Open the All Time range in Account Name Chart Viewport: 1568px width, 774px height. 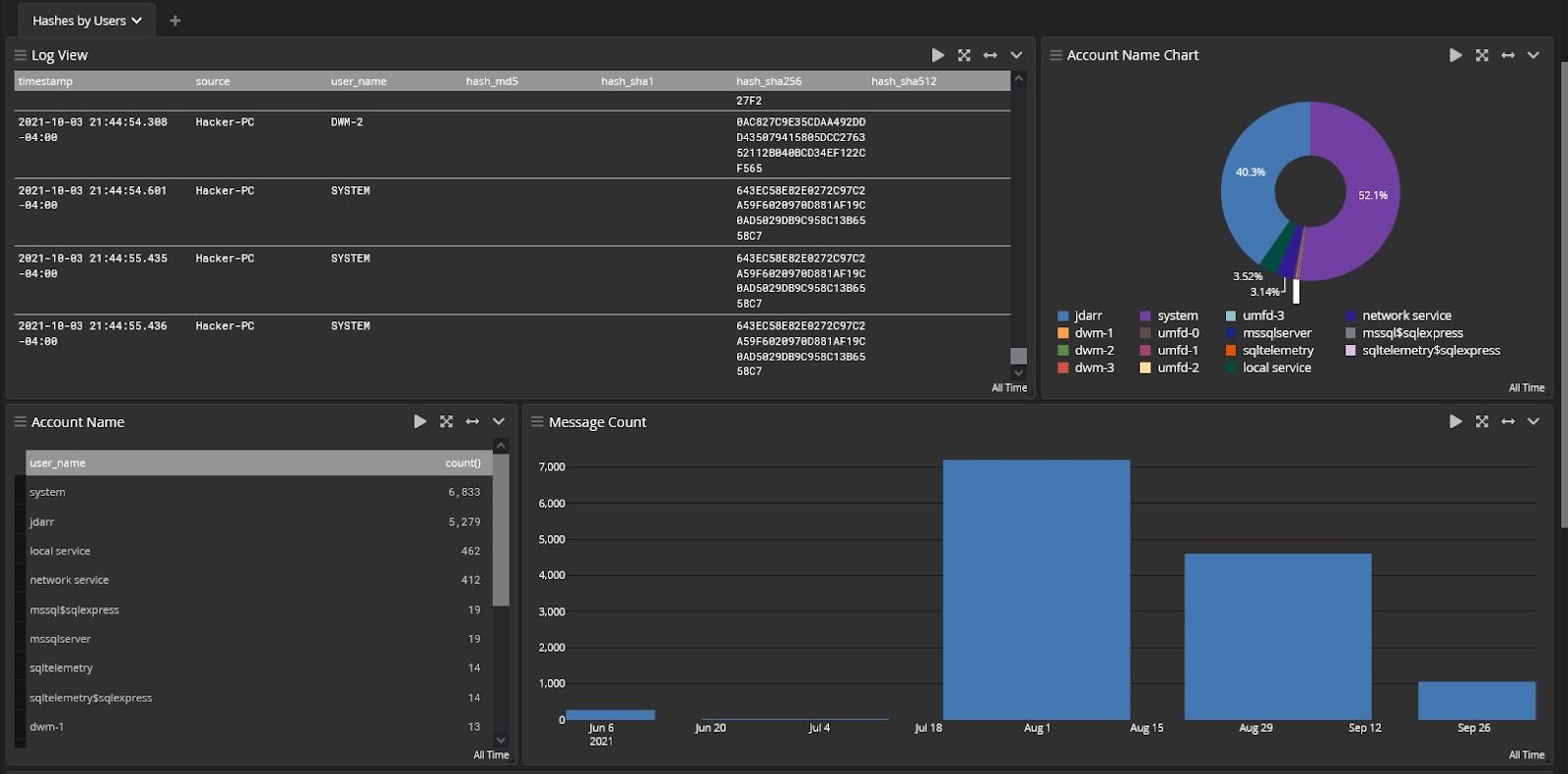[1526, 388]
